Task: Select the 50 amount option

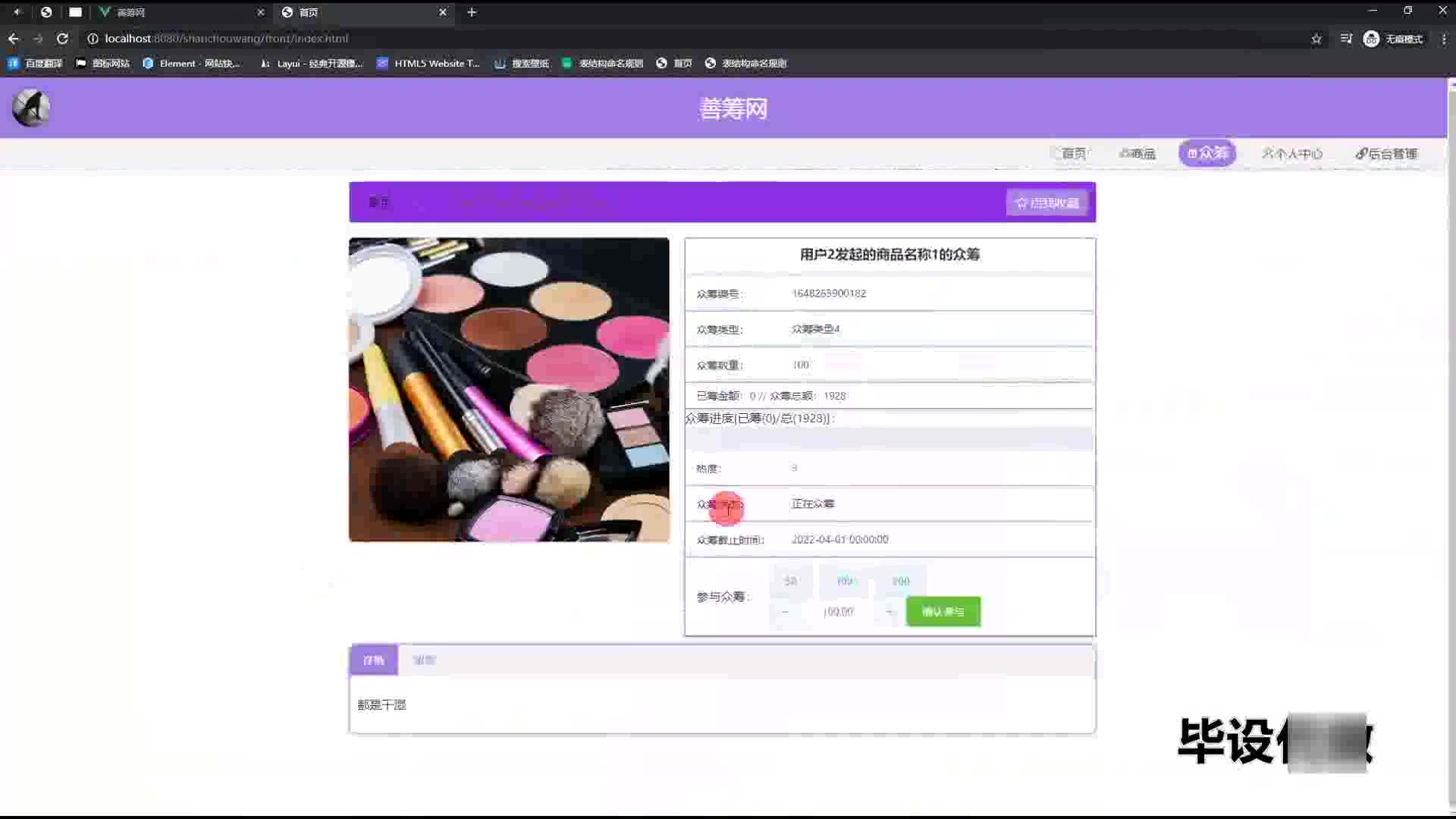Action: [x=791, y=581]
